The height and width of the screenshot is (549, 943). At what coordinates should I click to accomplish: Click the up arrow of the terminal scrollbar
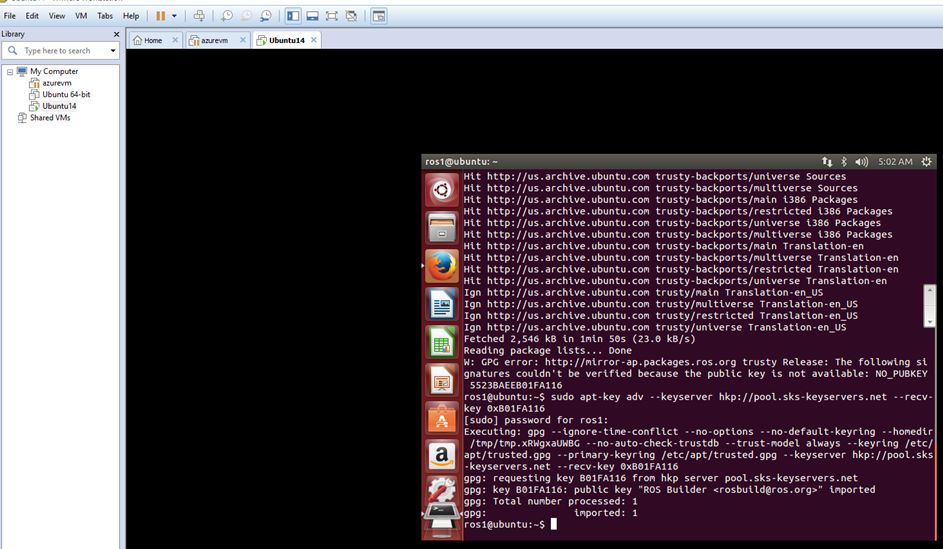[x=929, y=290]
